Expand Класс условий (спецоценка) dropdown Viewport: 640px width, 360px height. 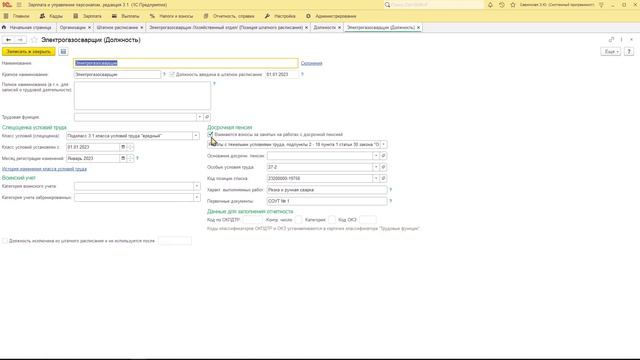coord(196,136)
